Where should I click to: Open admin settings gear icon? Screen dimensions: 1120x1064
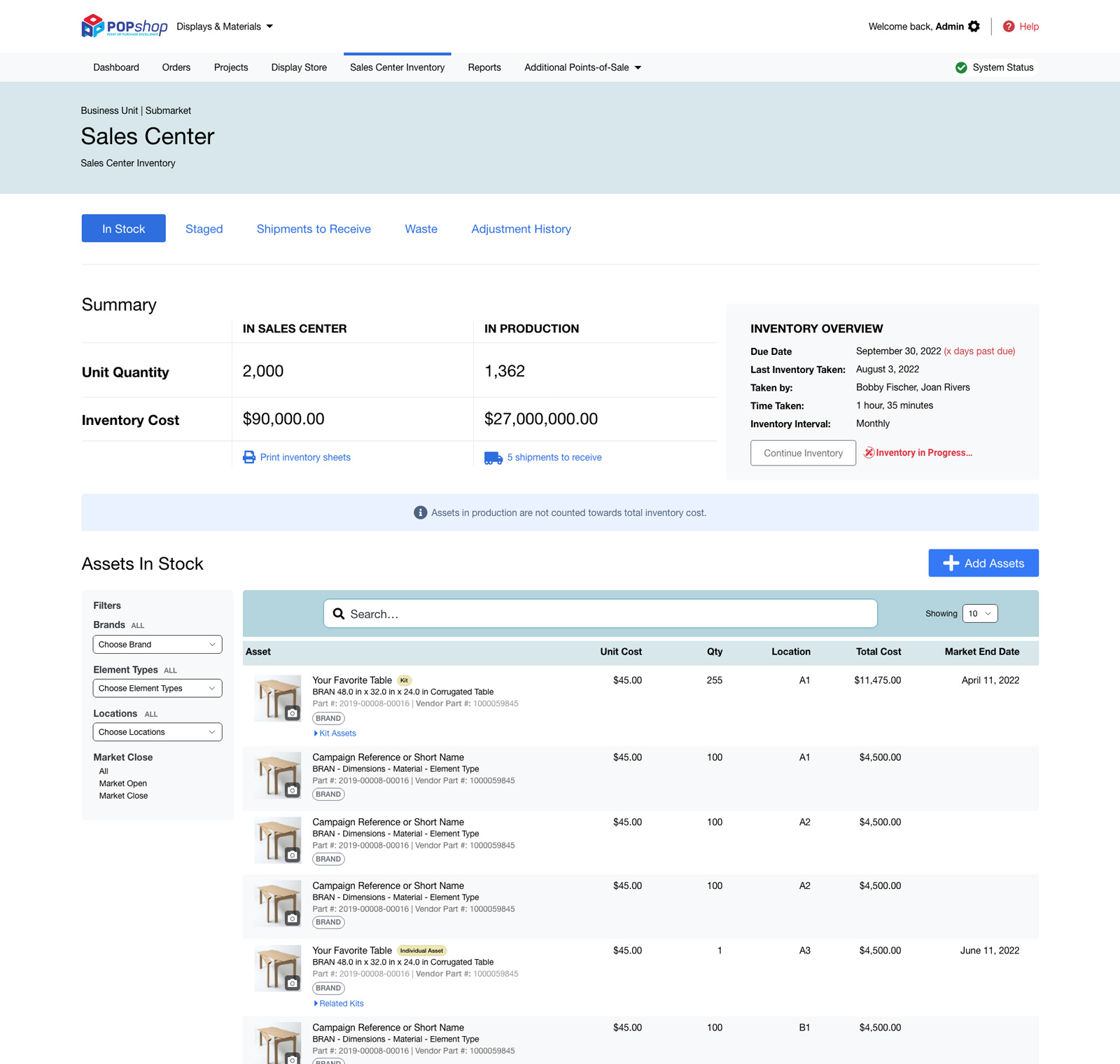point(974,27)
